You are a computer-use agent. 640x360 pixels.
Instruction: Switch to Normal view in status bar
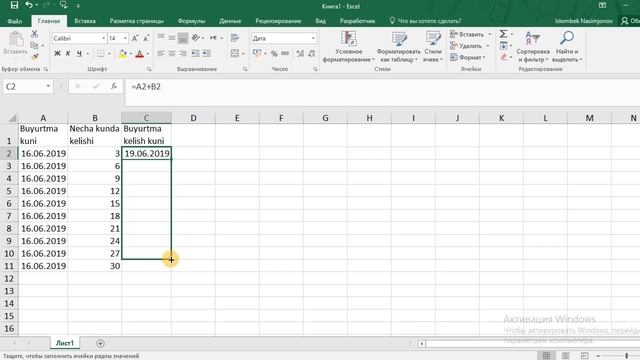tap(546, 356)
